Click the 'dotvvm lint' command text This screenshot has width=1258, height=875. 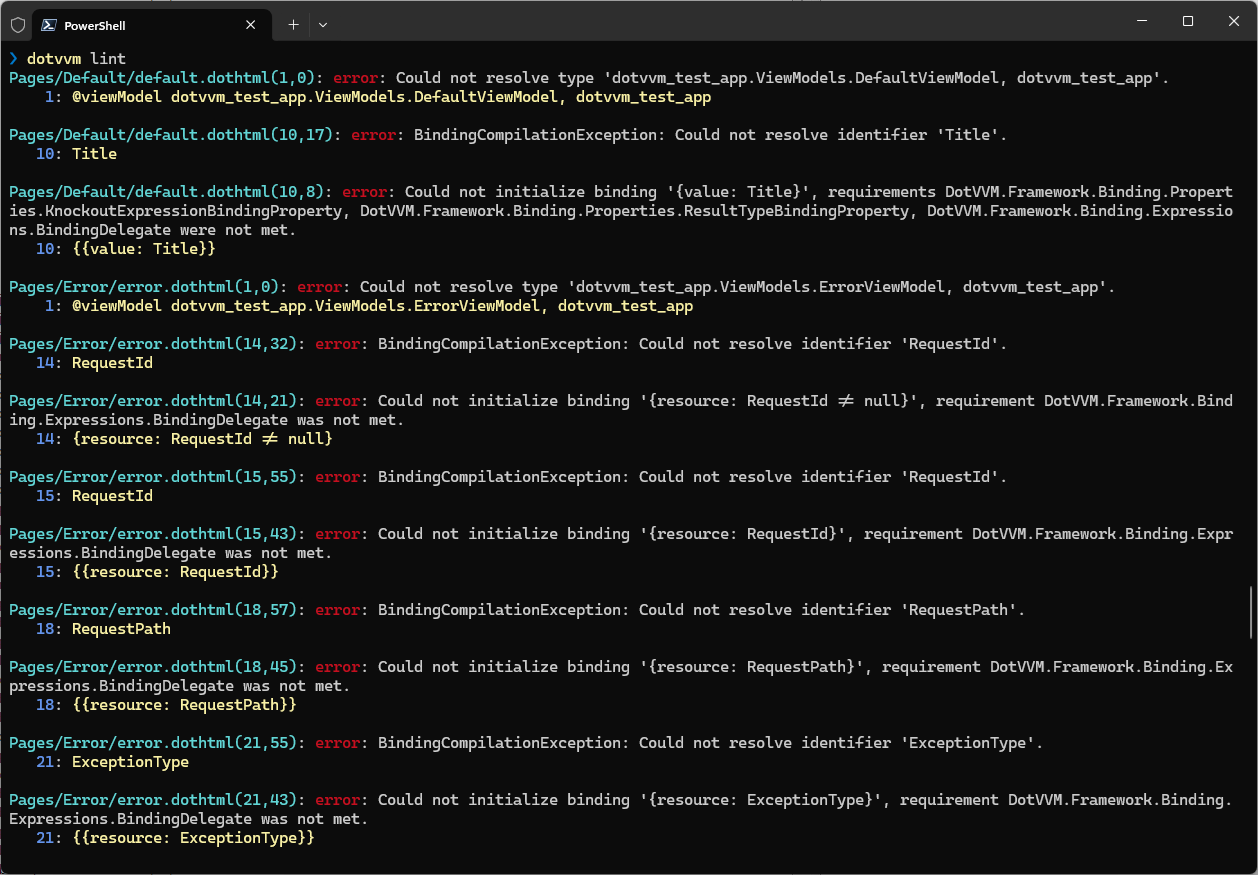point(76,58)
